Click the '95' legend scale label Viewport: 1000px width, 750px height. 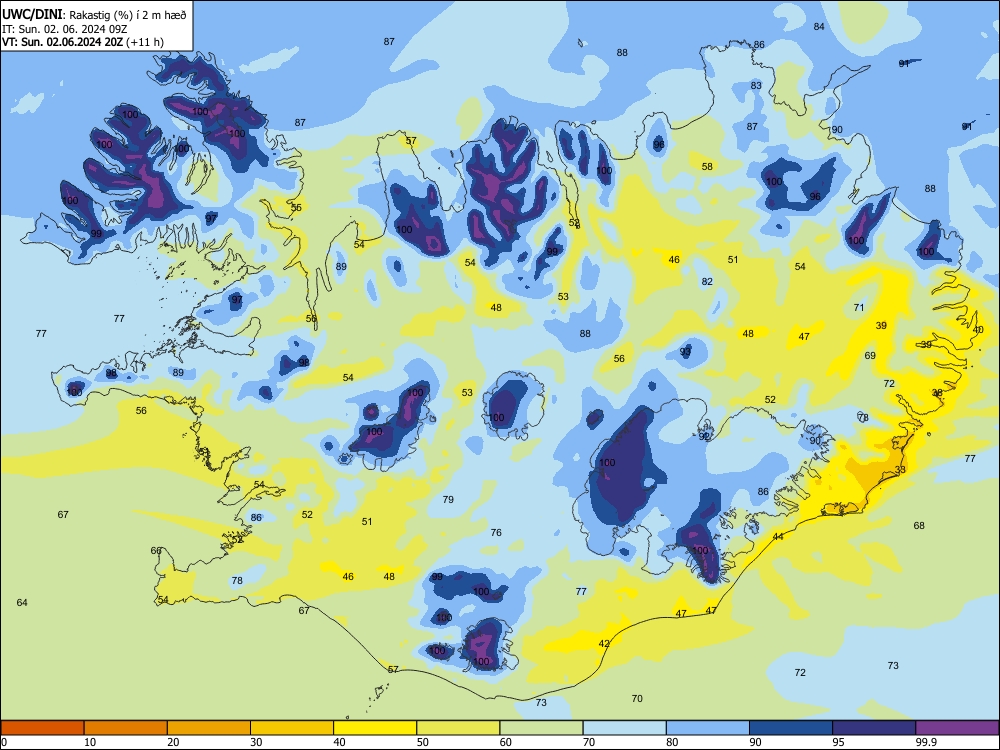(x=838, y=742)
